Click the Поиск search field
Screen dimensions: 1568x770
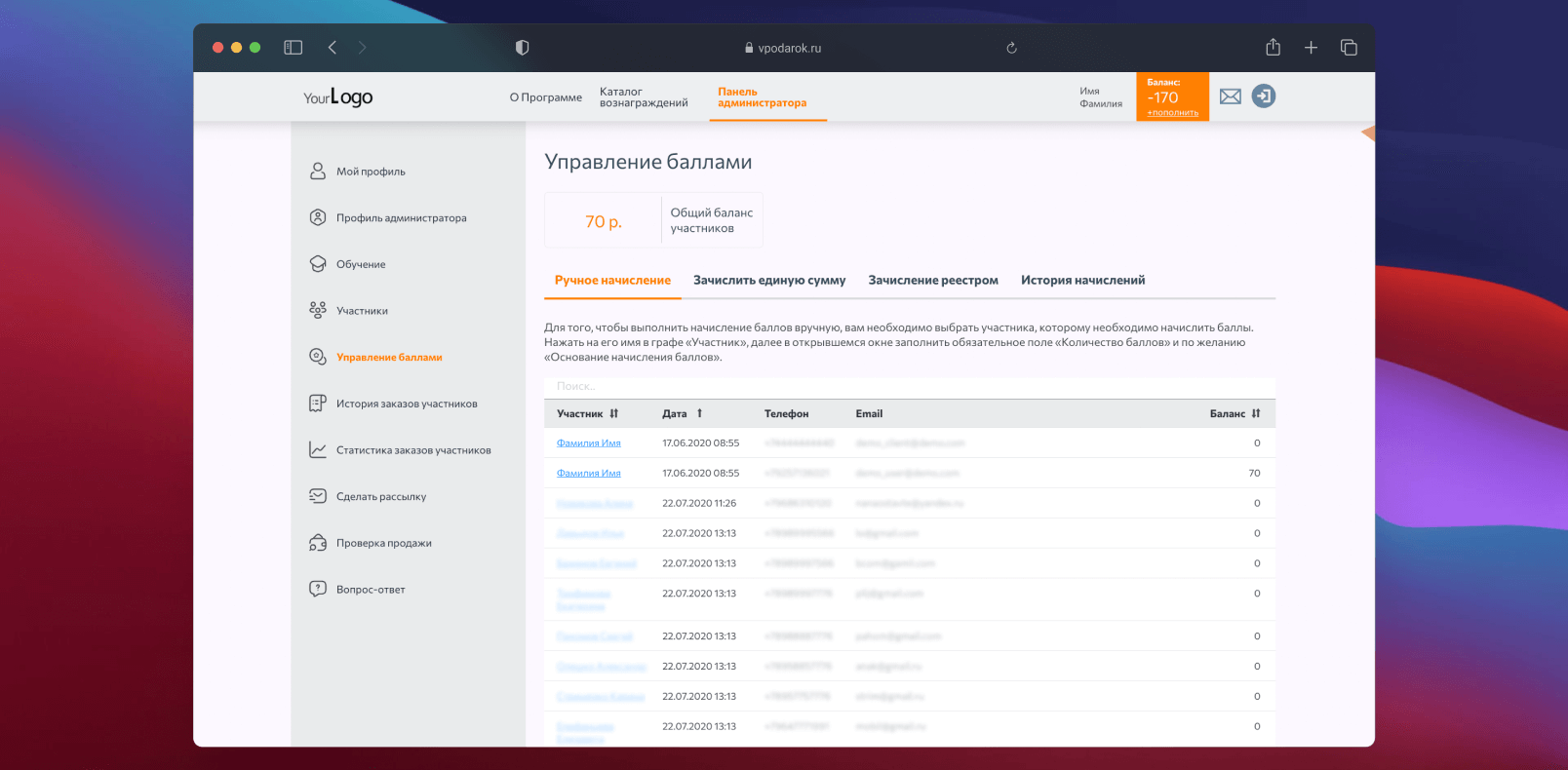909,387
